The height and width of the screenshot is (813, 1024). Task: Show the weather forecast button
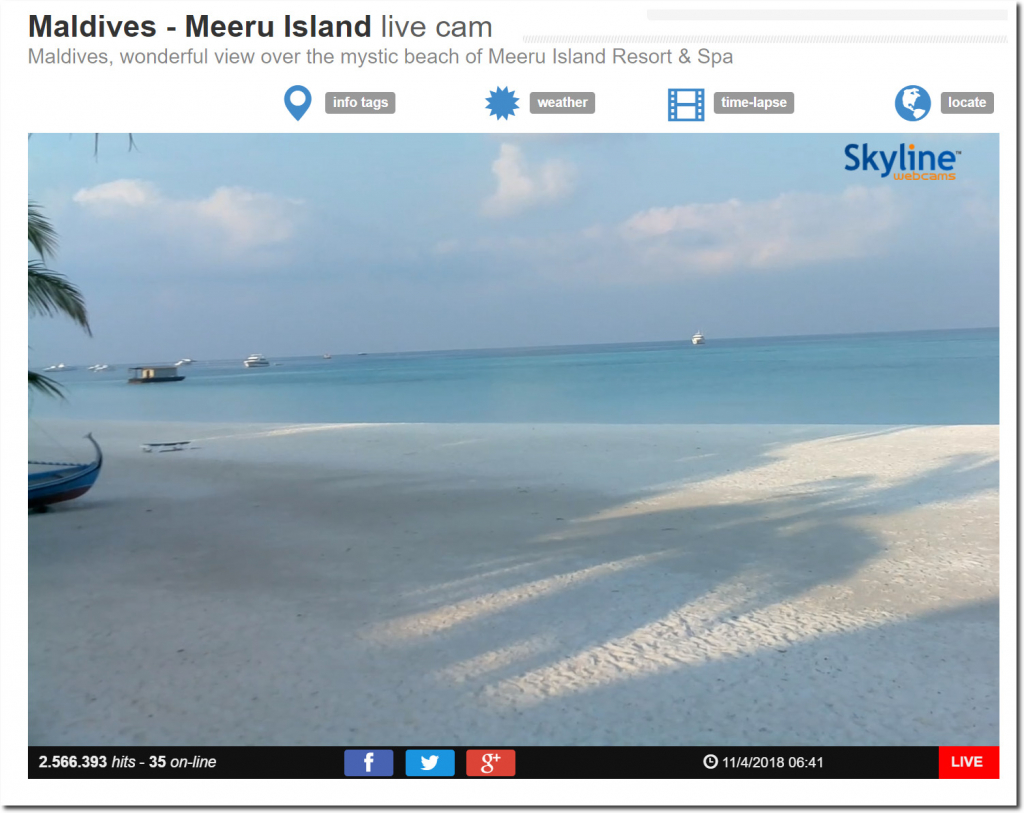[562, 103]
